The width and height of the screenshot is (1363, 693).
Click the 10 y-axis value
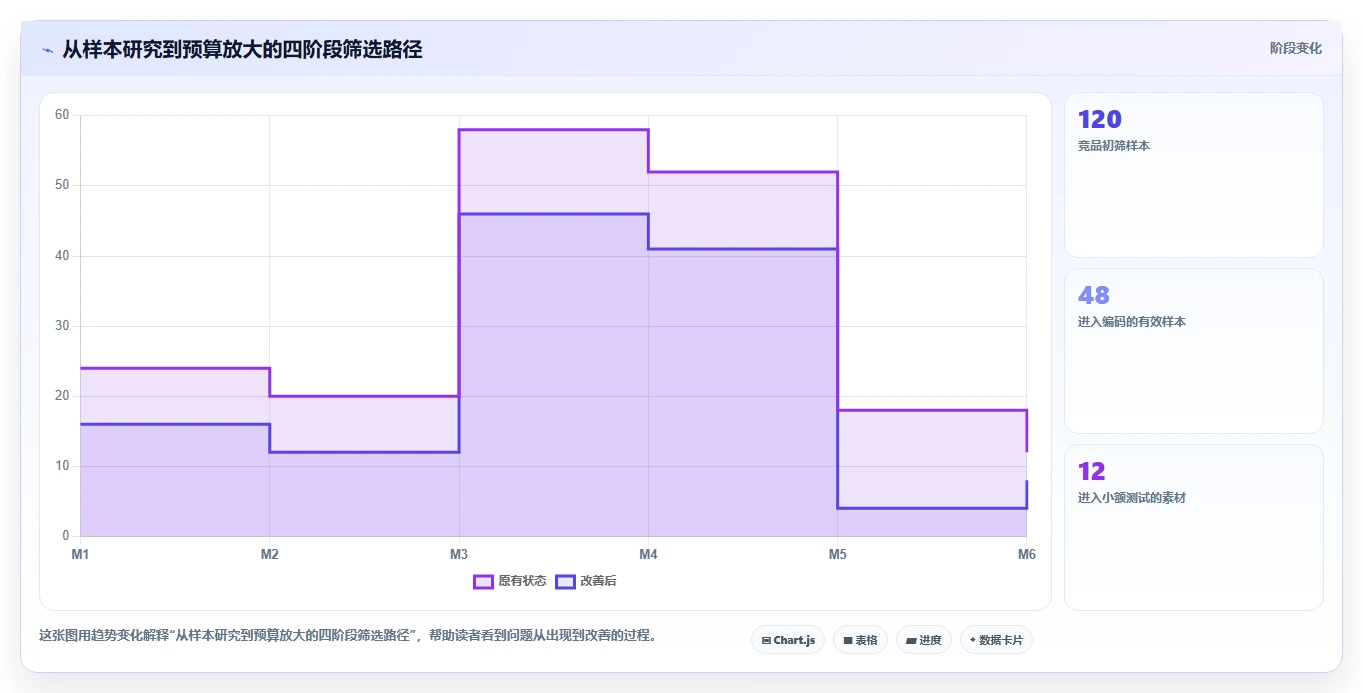coord(62,466)
